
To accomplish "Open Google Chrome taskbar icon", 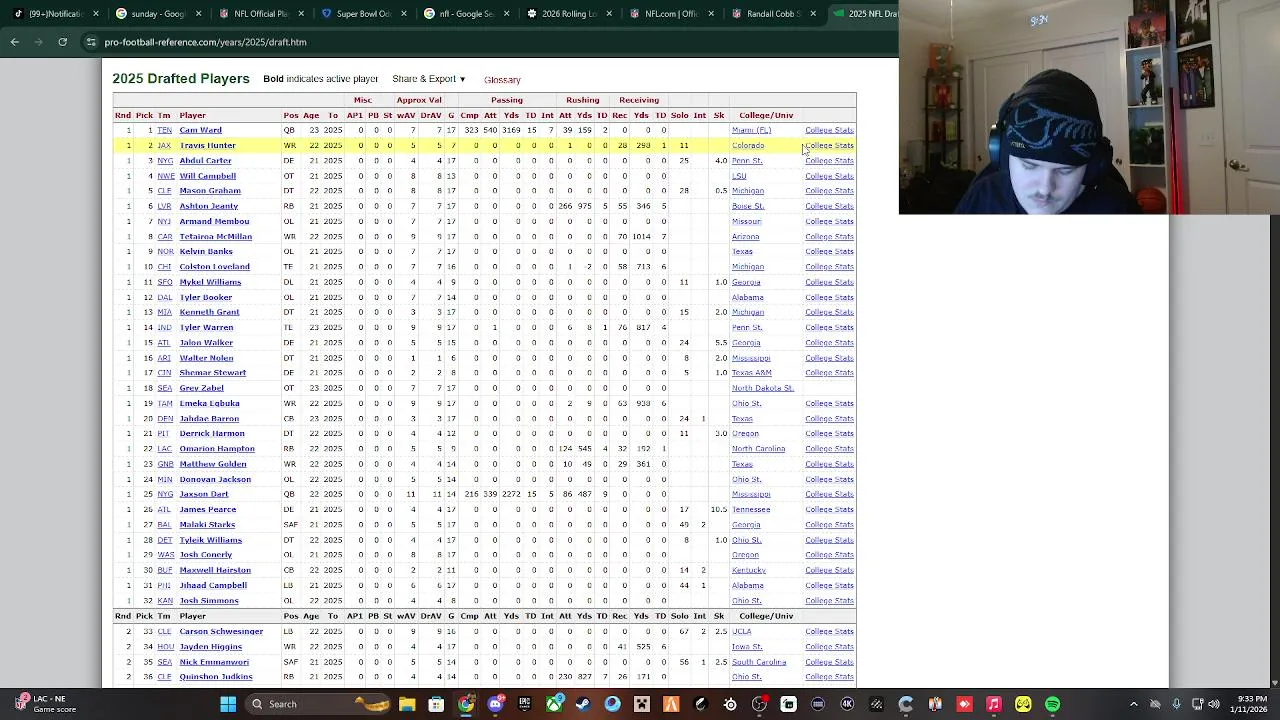I will pyautogui.click(x=466, y=704).
